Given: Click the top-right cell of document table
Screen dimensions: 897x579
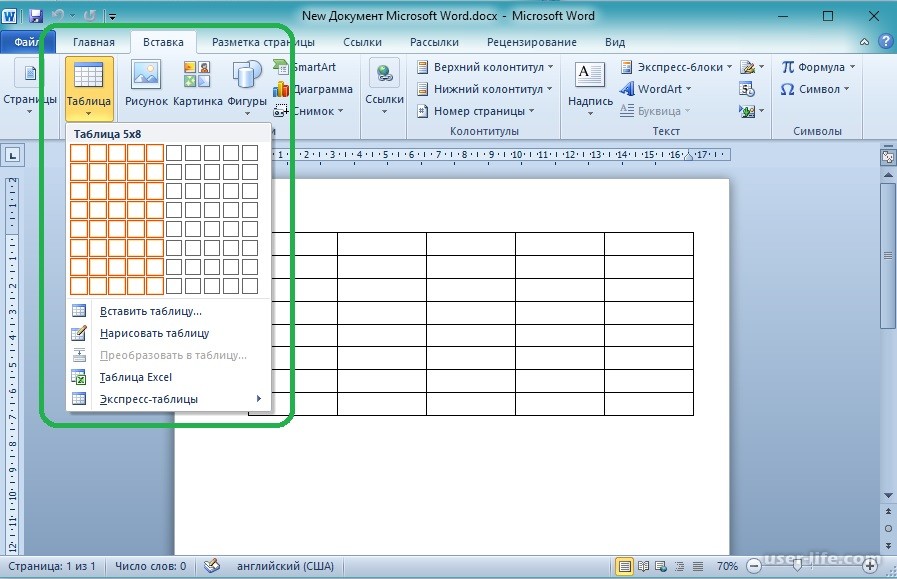Looking at the screenshot, I should coord(649,244).
